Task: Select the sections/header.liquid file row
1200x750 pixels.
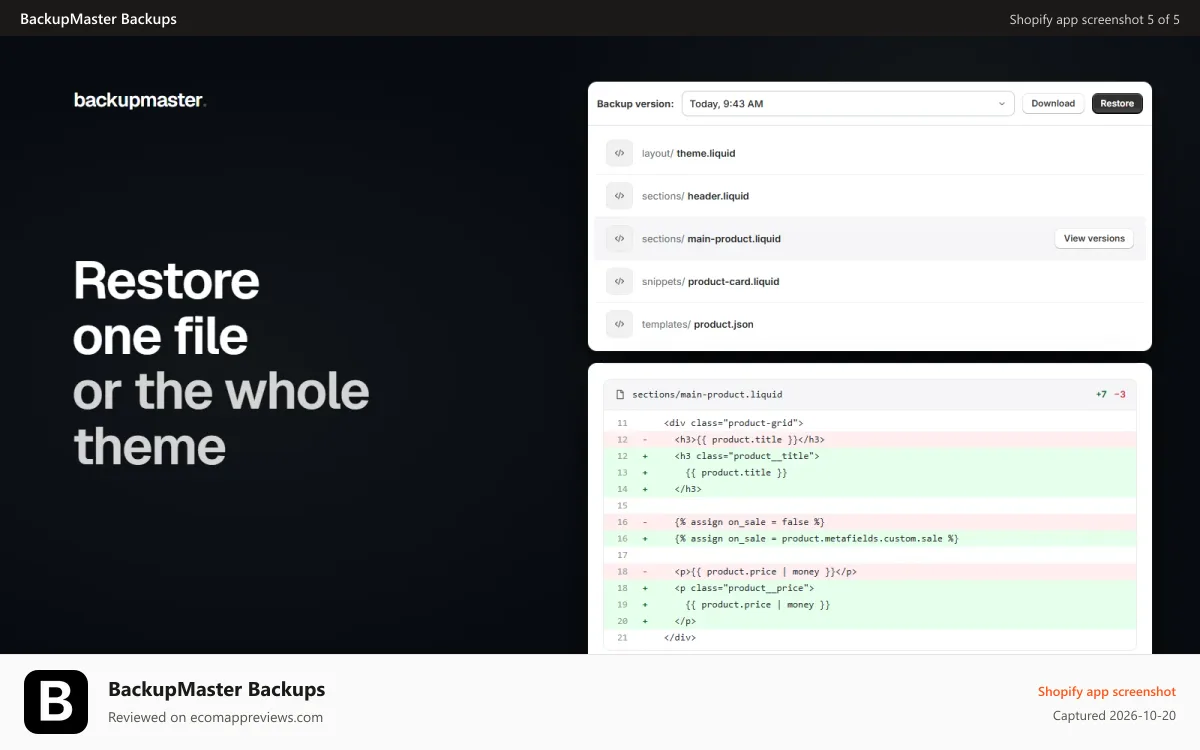Action: (870, 196)
